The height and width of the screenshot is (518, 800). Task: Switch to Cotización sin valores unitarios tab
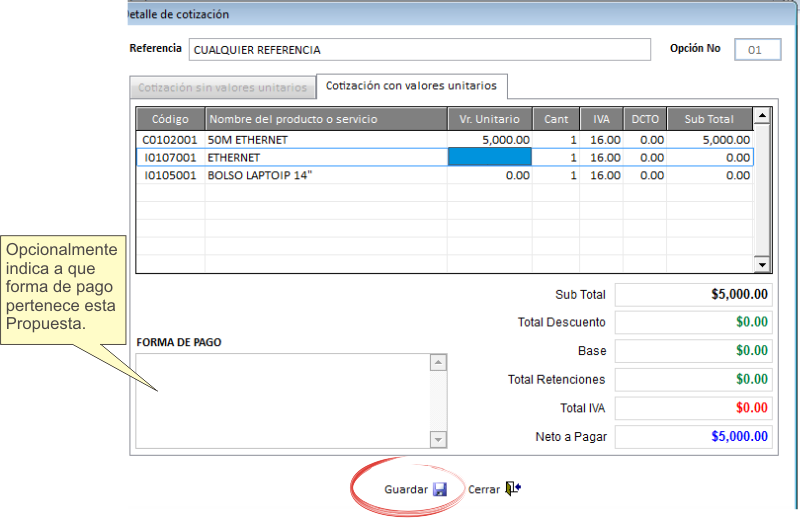tap(222, 88)
